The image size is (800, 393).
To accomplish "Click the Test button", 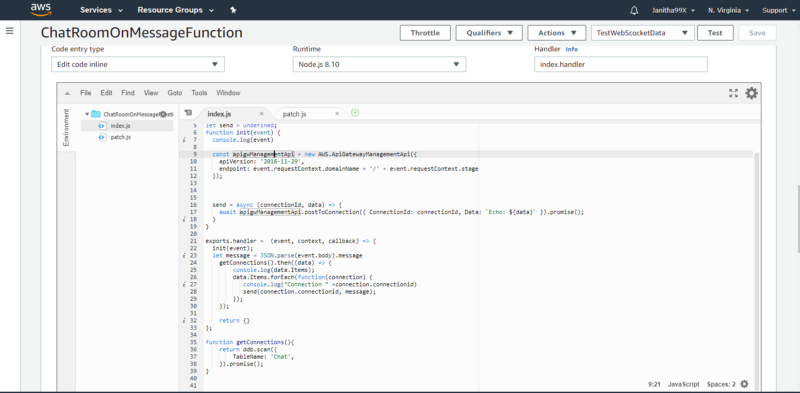I will click(715, 33).
